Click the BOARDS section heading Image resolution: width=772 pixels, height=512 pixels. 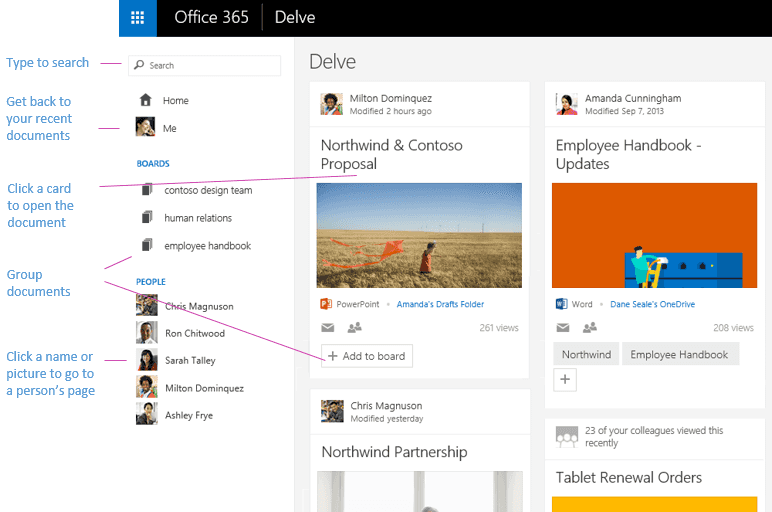tap(153, 163)
